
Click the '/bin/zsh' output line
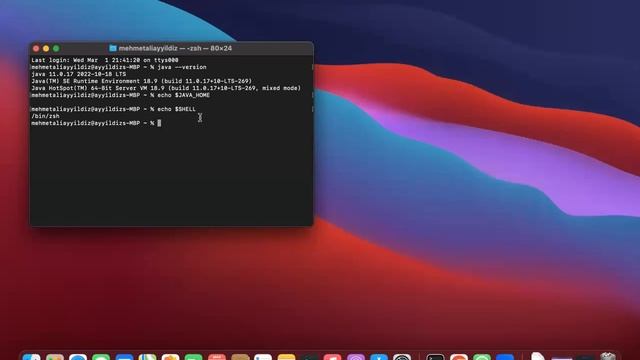[45, 116]
